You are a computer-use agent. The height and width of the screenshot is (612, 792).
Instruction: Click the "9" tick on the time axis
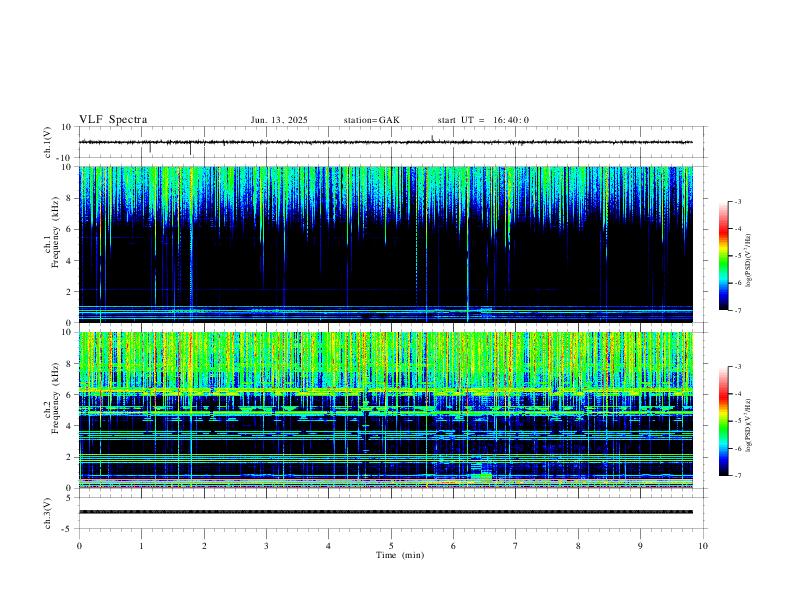coord(640,546)
